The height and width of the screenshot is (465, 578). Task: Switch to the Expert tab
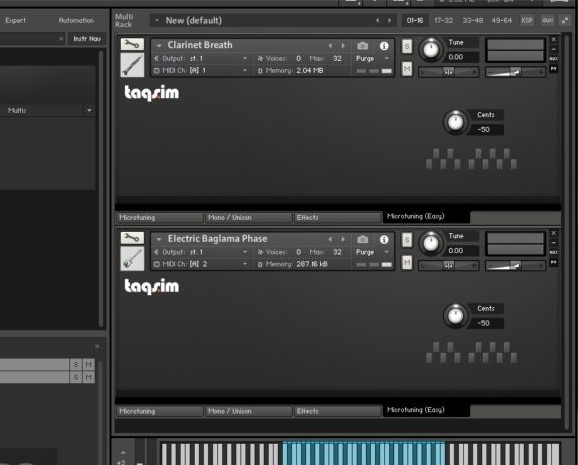click(16, 21)
